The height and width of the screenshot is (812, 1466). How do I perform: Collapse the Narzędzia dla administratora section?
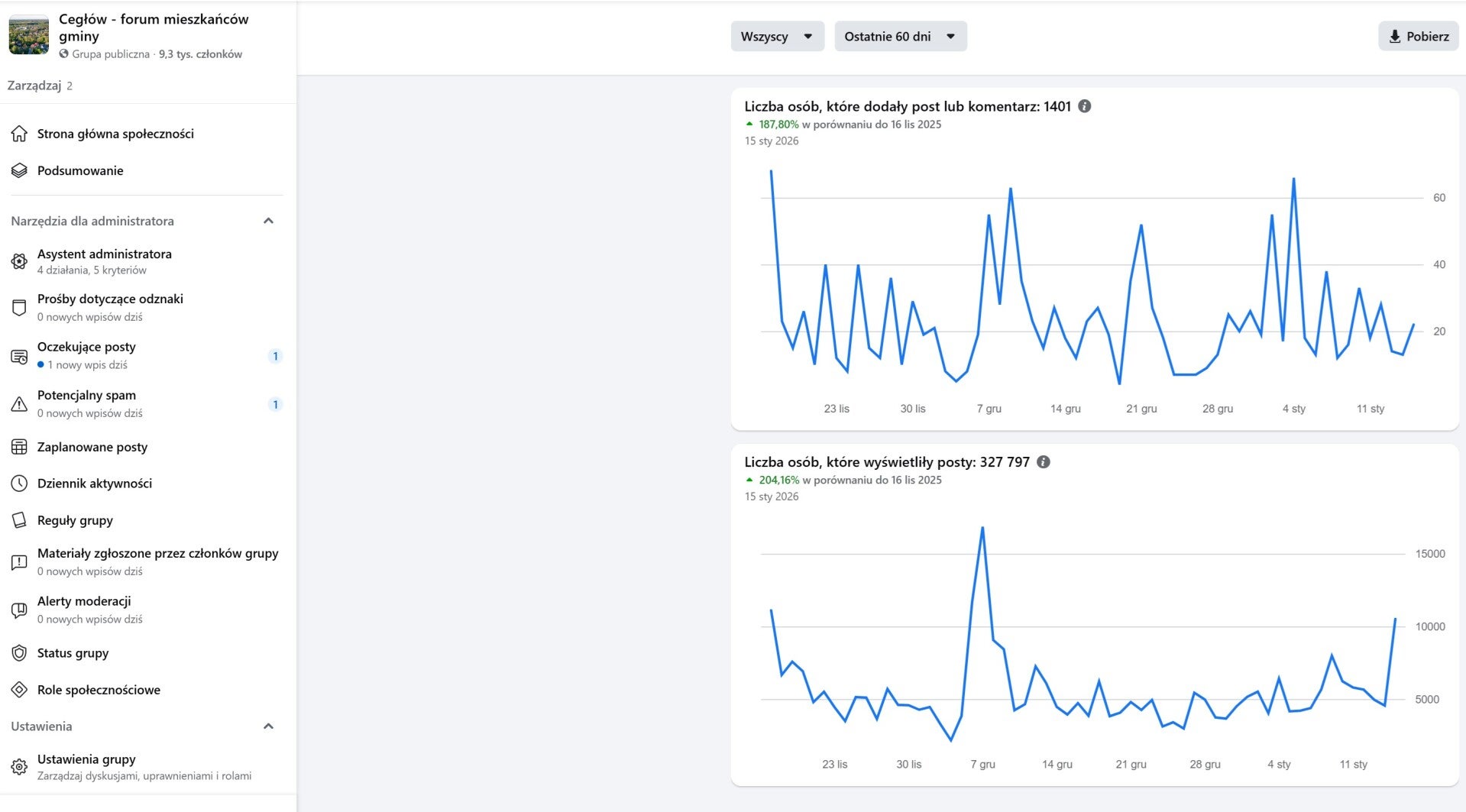pyautogui.click(x=268, y=221)
